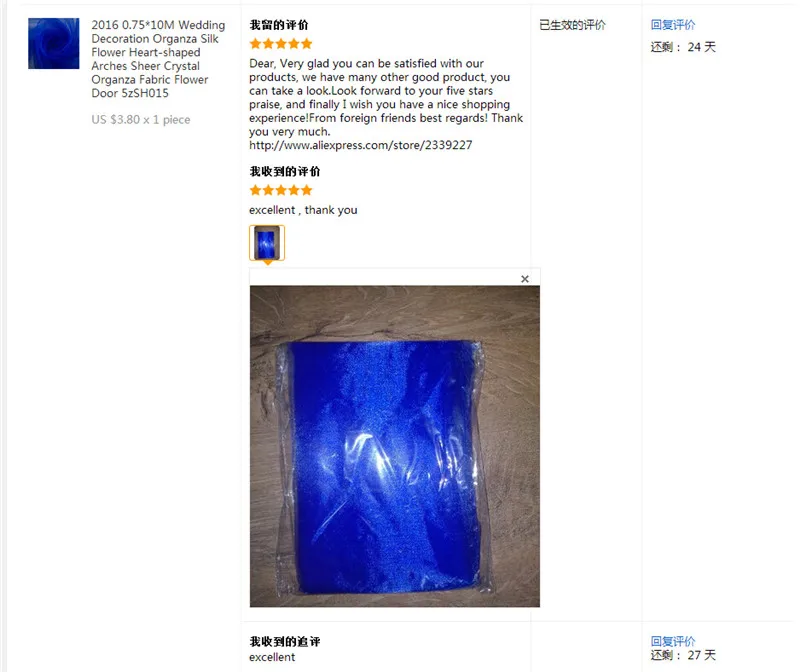
Task: Open the product title link for Wedding Decoration Organza
Action: pyautogui.click(x=158, y=59)
